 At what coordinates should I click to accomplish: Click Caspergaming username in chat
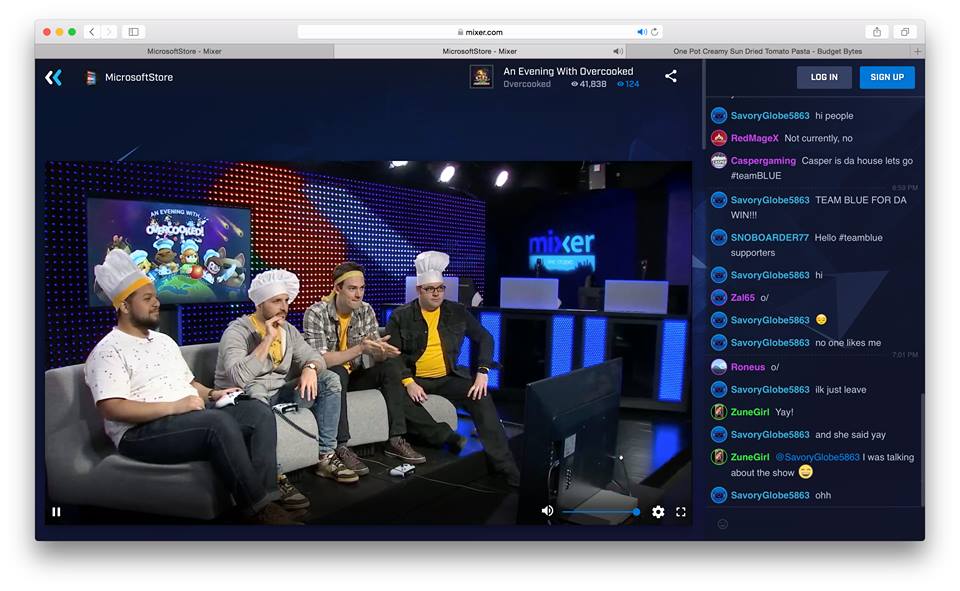coord(763,160)
